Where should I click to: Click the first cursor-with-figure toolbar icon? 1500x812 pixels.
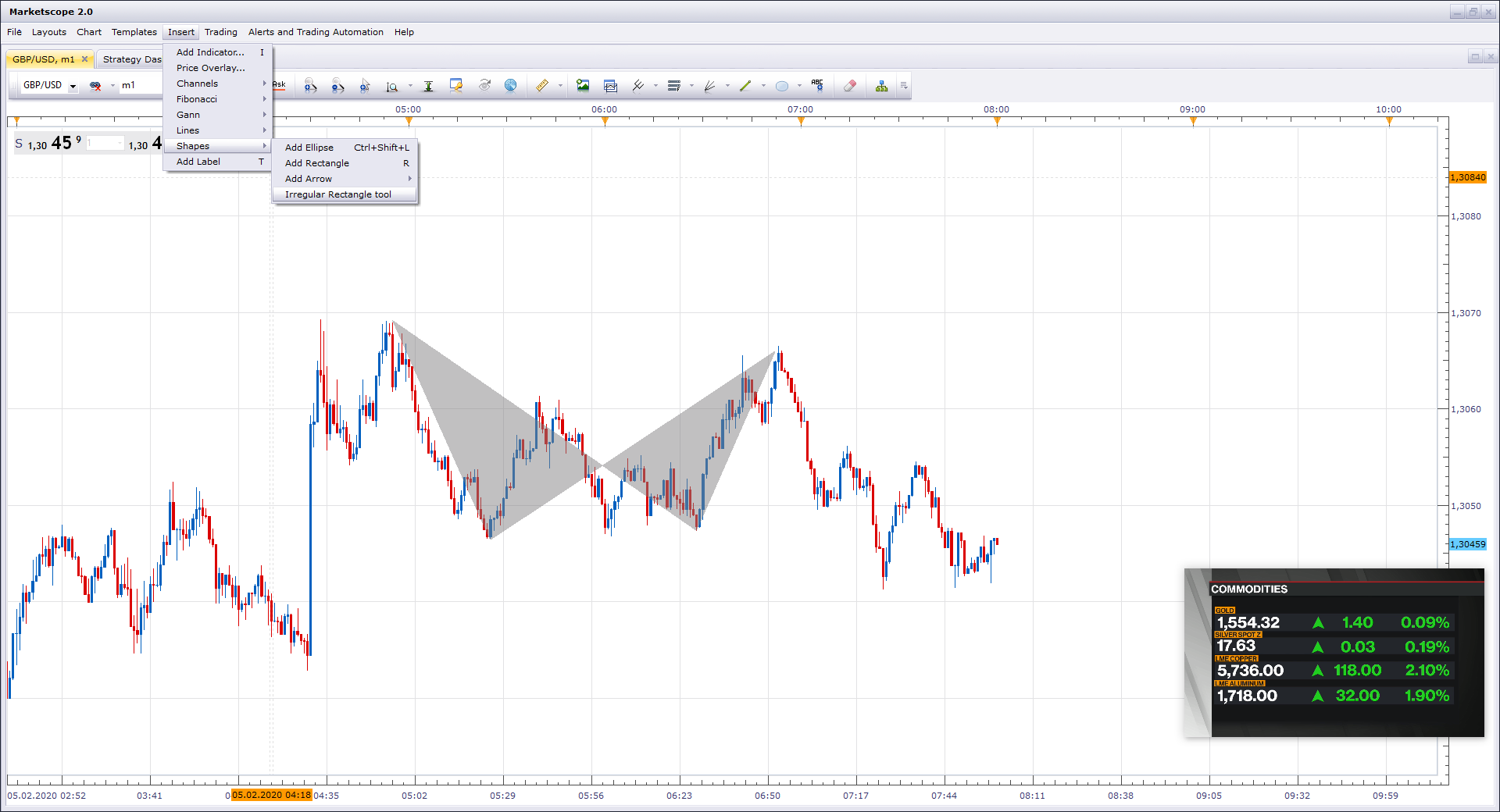tap(310, 86)
